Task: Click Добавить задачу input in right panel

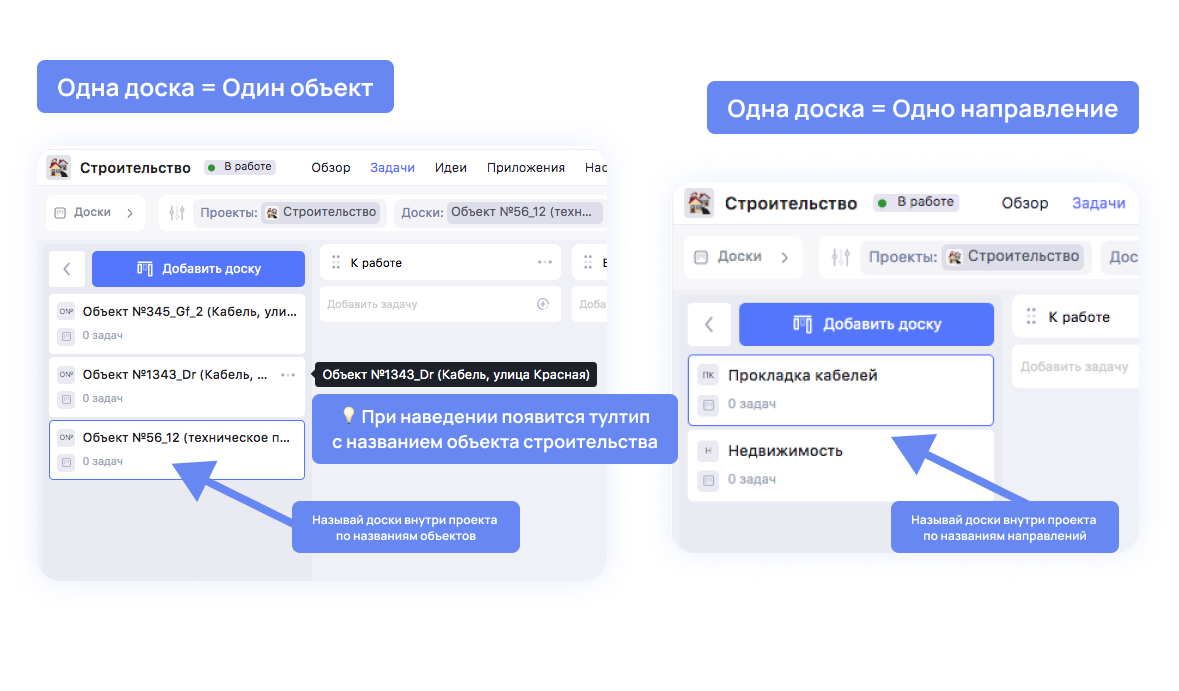Action: coord(1074,367)
